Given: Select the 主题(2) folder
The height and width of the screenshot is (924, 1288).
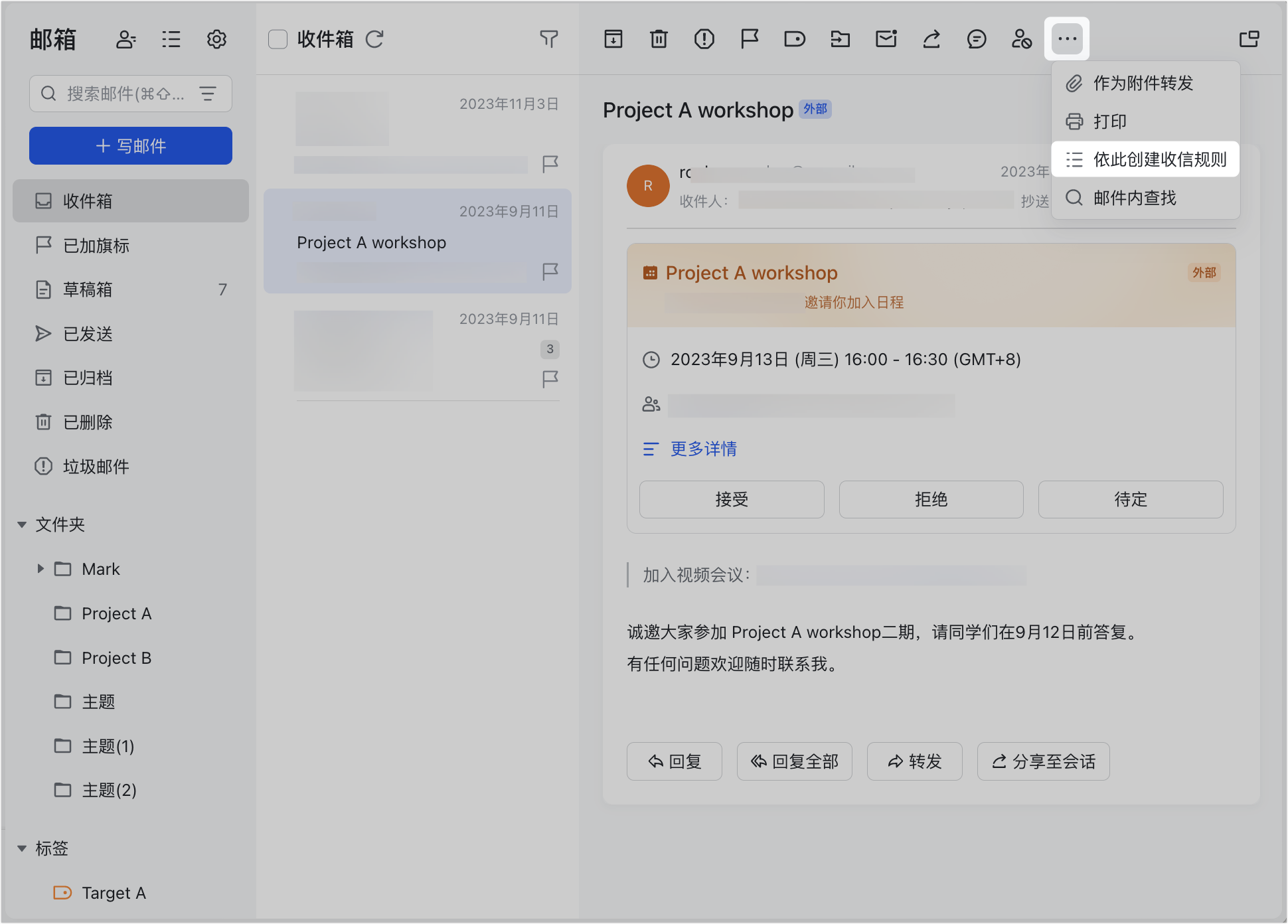Looking at the screenshot, I should [x=131, y=790].
